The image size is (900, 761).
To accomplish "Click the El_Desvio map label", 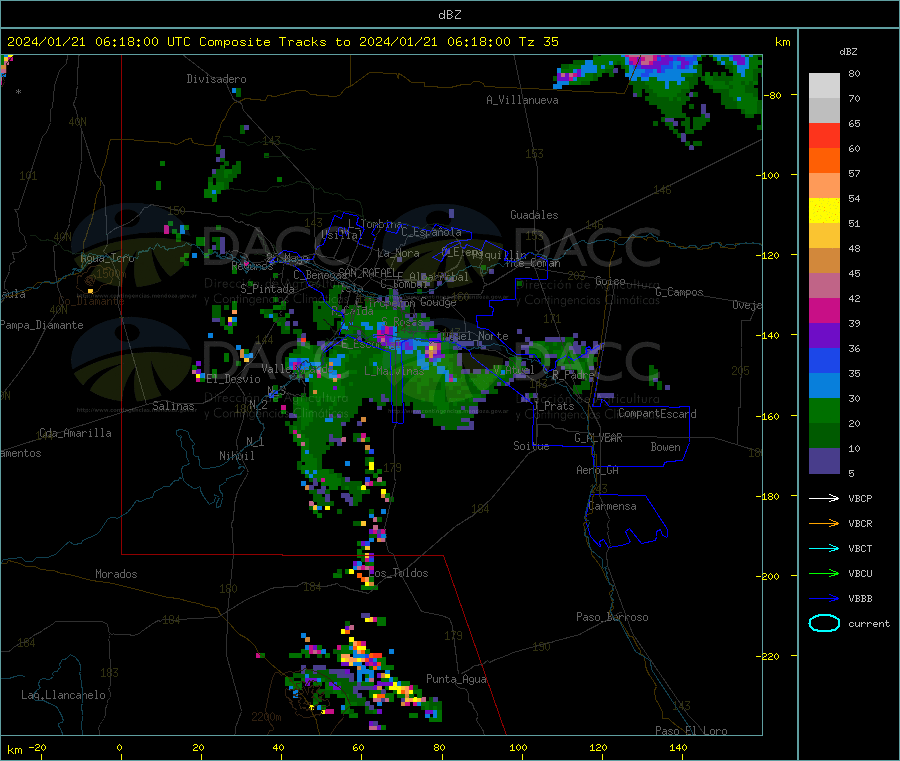I will pyautogui.click(x=233, y=379).
